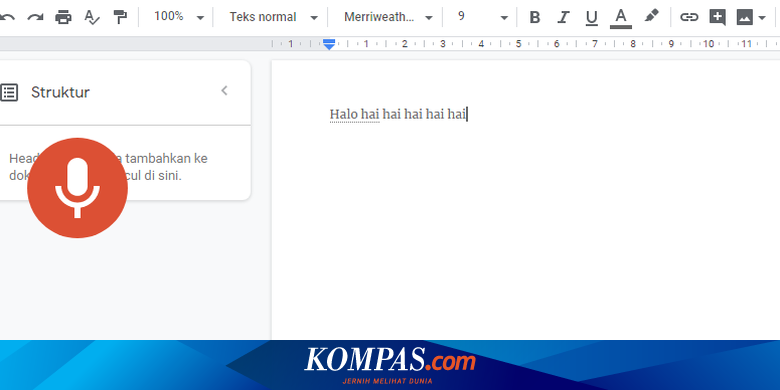The image size is (780, 390).
Task: Open the 100% zoom dropdown
Action: tap(179, 17)
